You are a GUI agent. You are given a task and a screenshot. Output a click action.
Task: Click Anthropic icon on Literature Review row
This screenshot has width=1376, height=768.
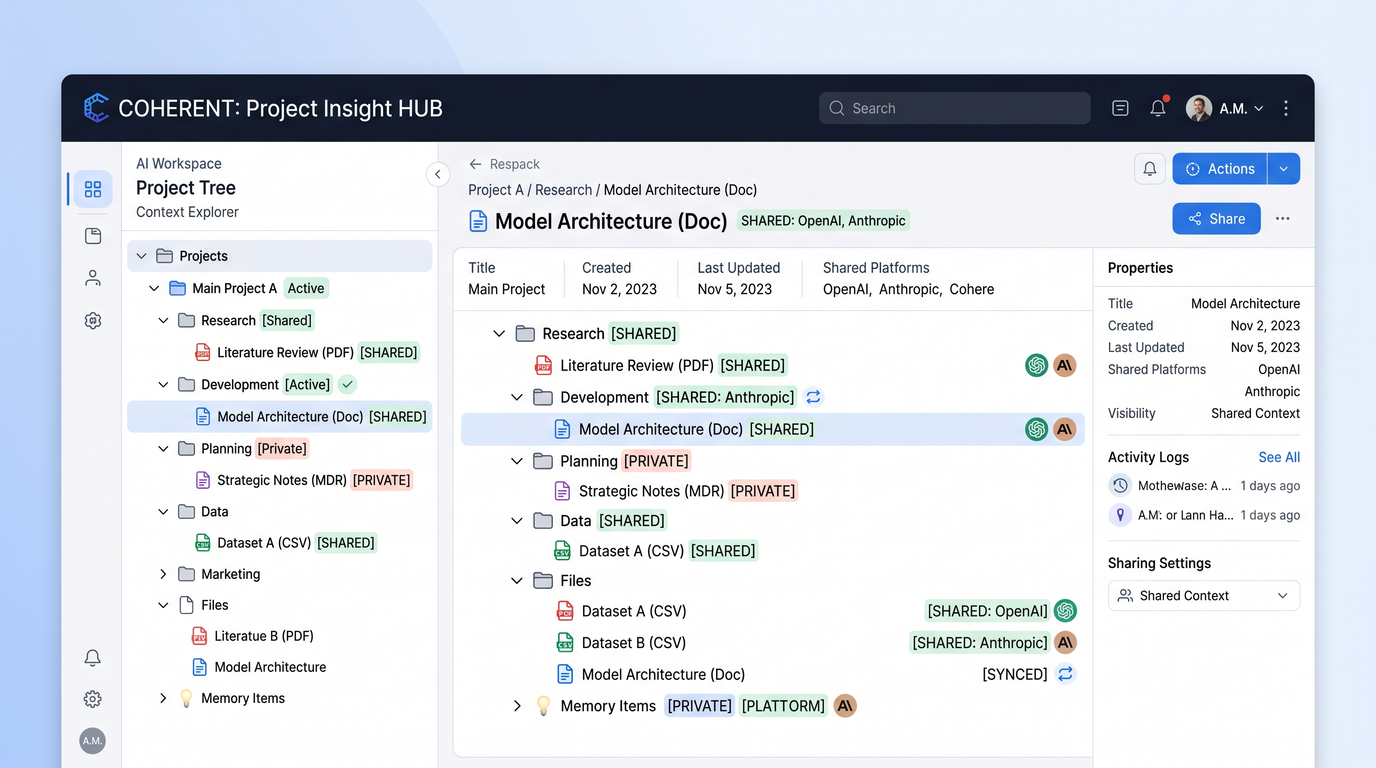[1065, 365]
